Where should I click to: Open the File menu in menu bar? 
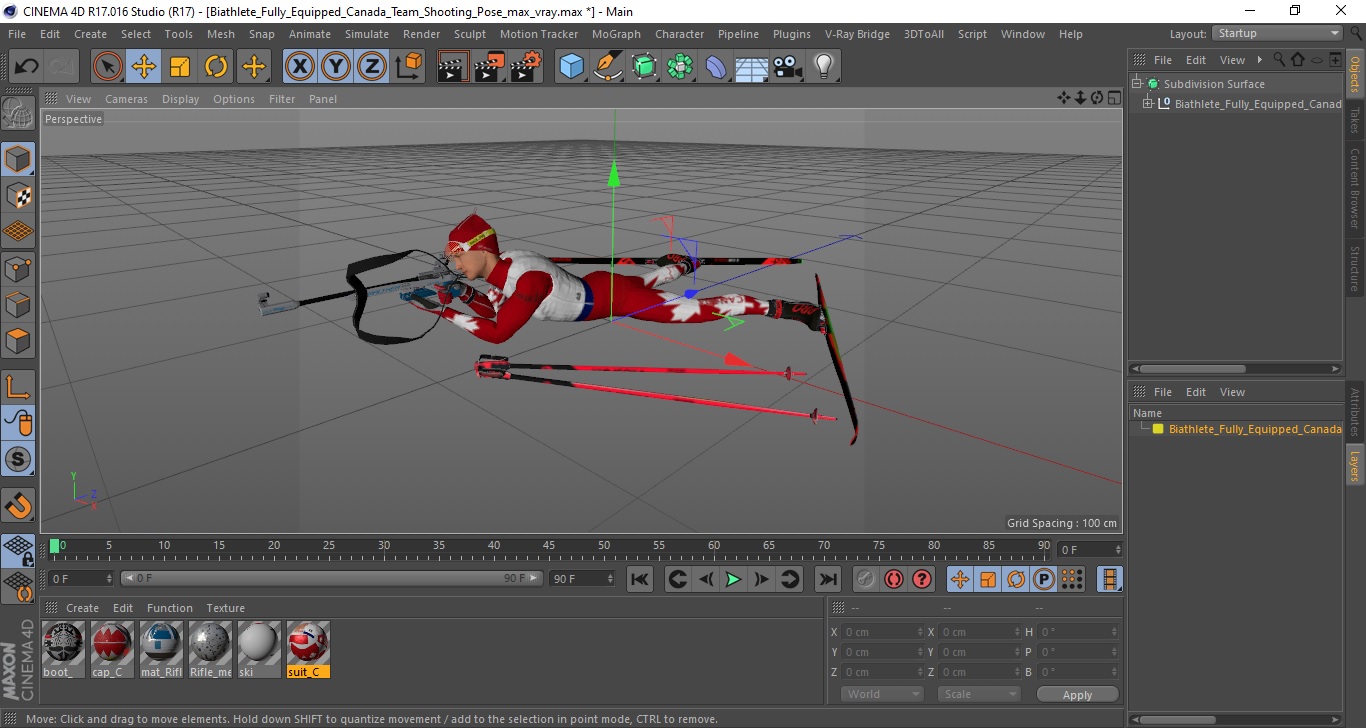pyautogui.click(x=16, y=34)
